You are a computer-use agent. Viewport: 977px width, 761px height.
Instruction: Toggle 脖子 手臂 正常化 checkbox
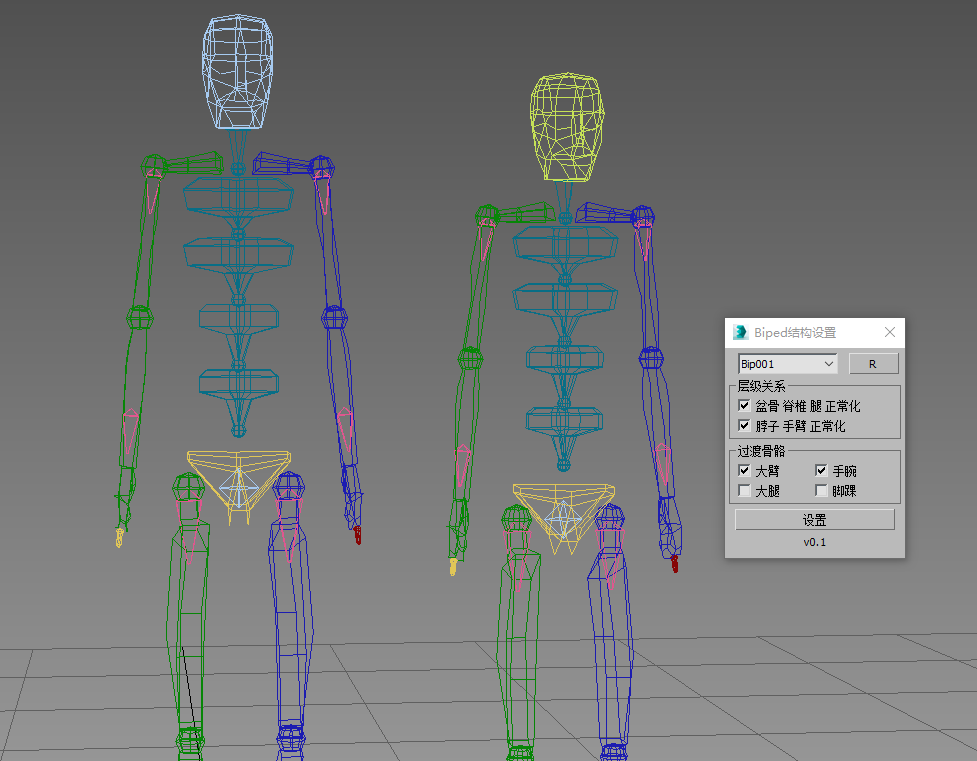coord(744,426)
